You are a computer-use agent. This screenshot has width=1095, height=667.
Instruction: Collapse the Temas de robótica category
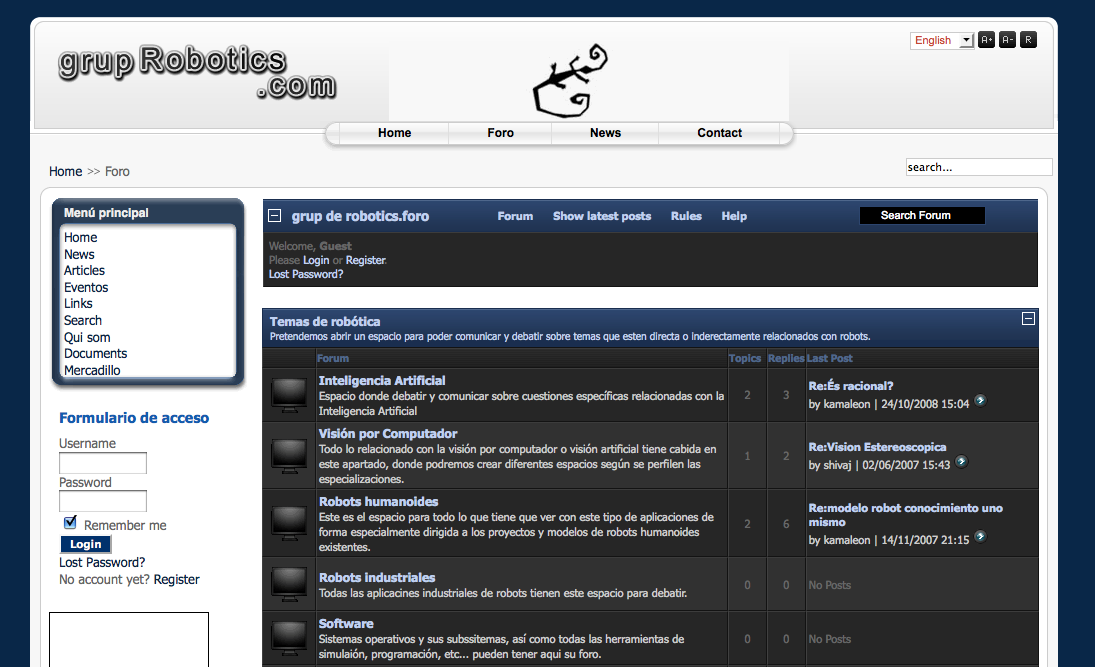1027,319
